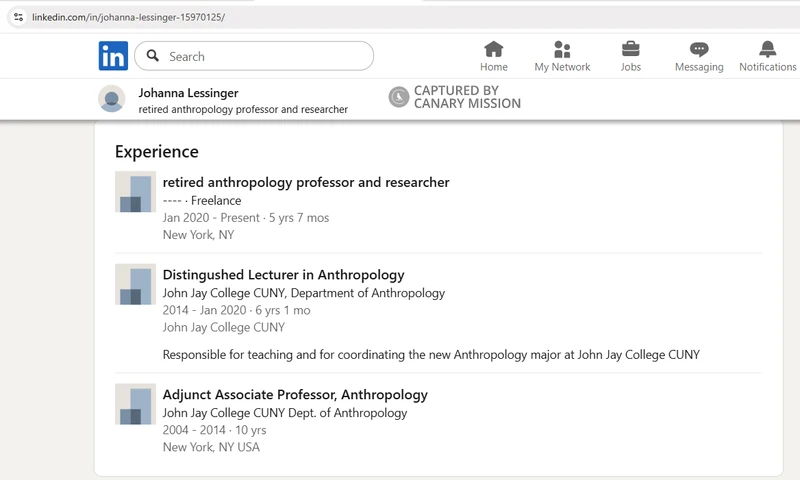Click header subtitle 'retired anthropology professor and researcher'
The image size is (800, 480).
click(x=243, y=109)
